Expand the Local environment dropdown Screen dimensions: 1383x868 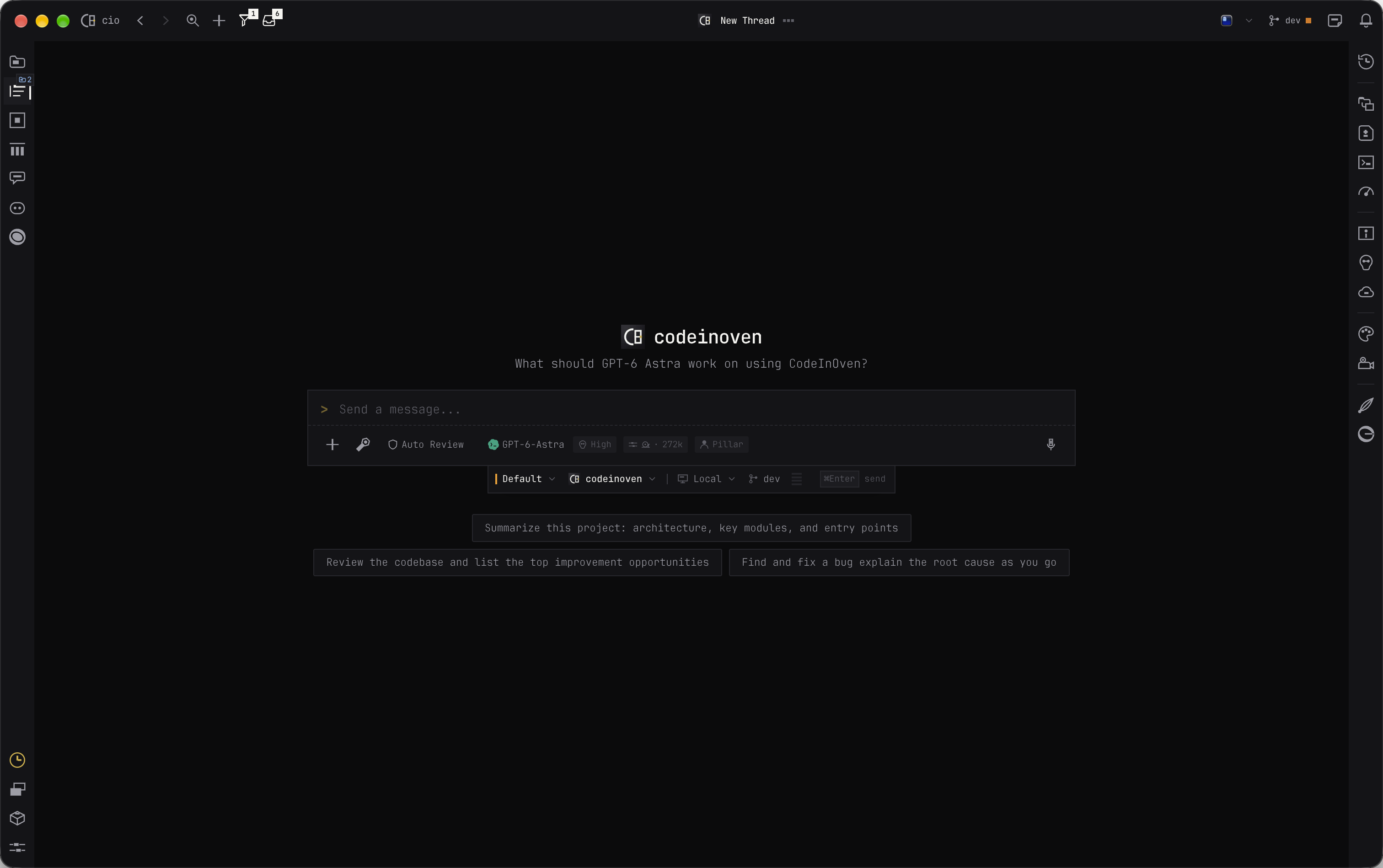pyautogui.click(x=706, y=479)
